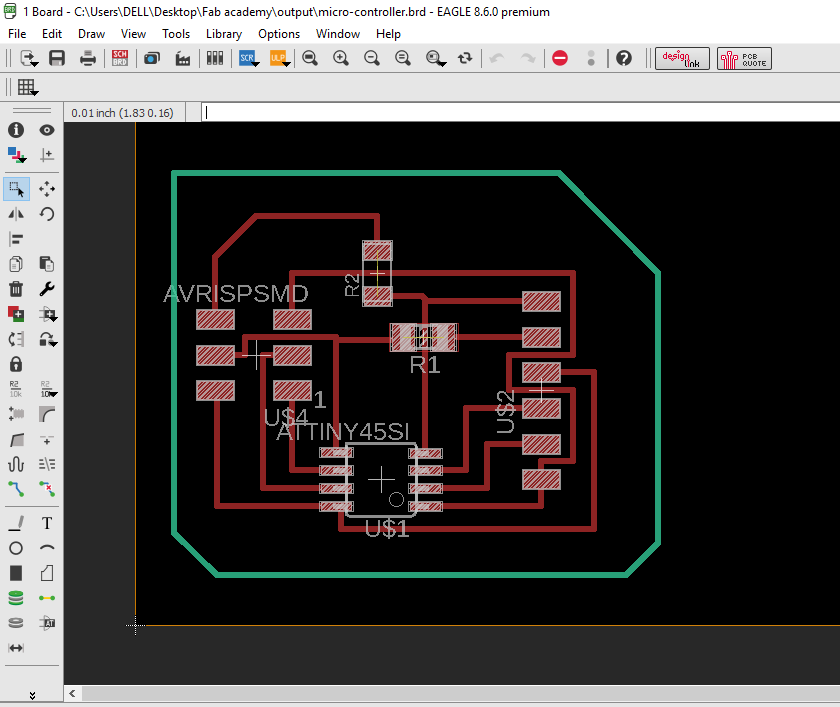Select the Align tool

point(16,239)
